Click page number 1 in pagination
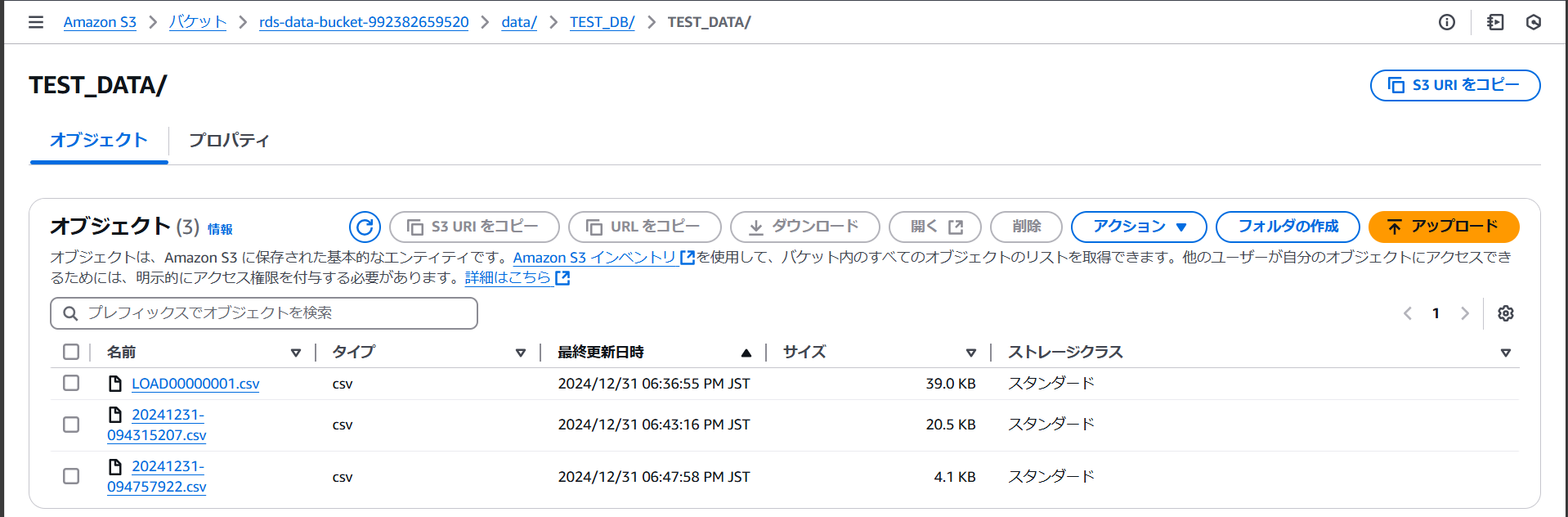 [x=1436, y=313]
